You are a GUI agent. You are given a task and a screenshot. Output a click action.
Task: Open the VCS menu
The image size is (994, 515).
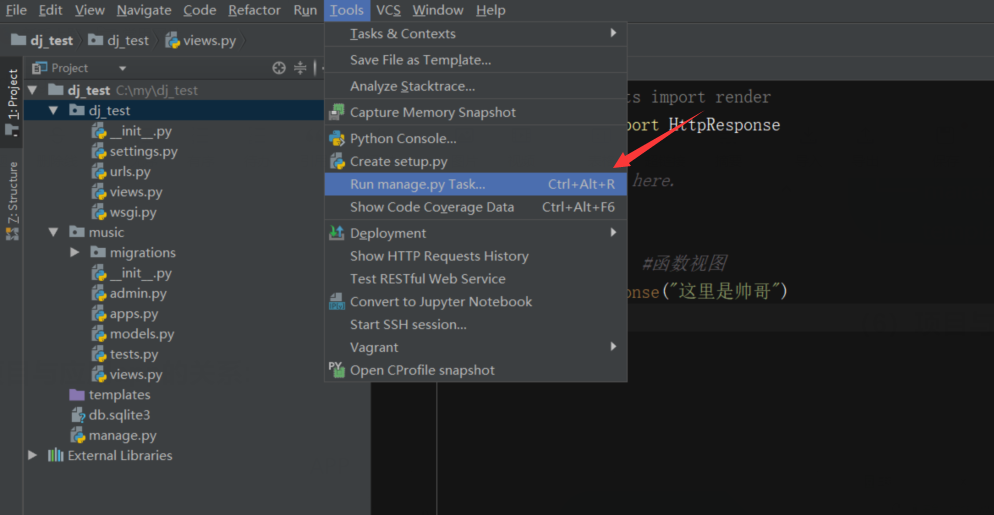tap(388, 10)
